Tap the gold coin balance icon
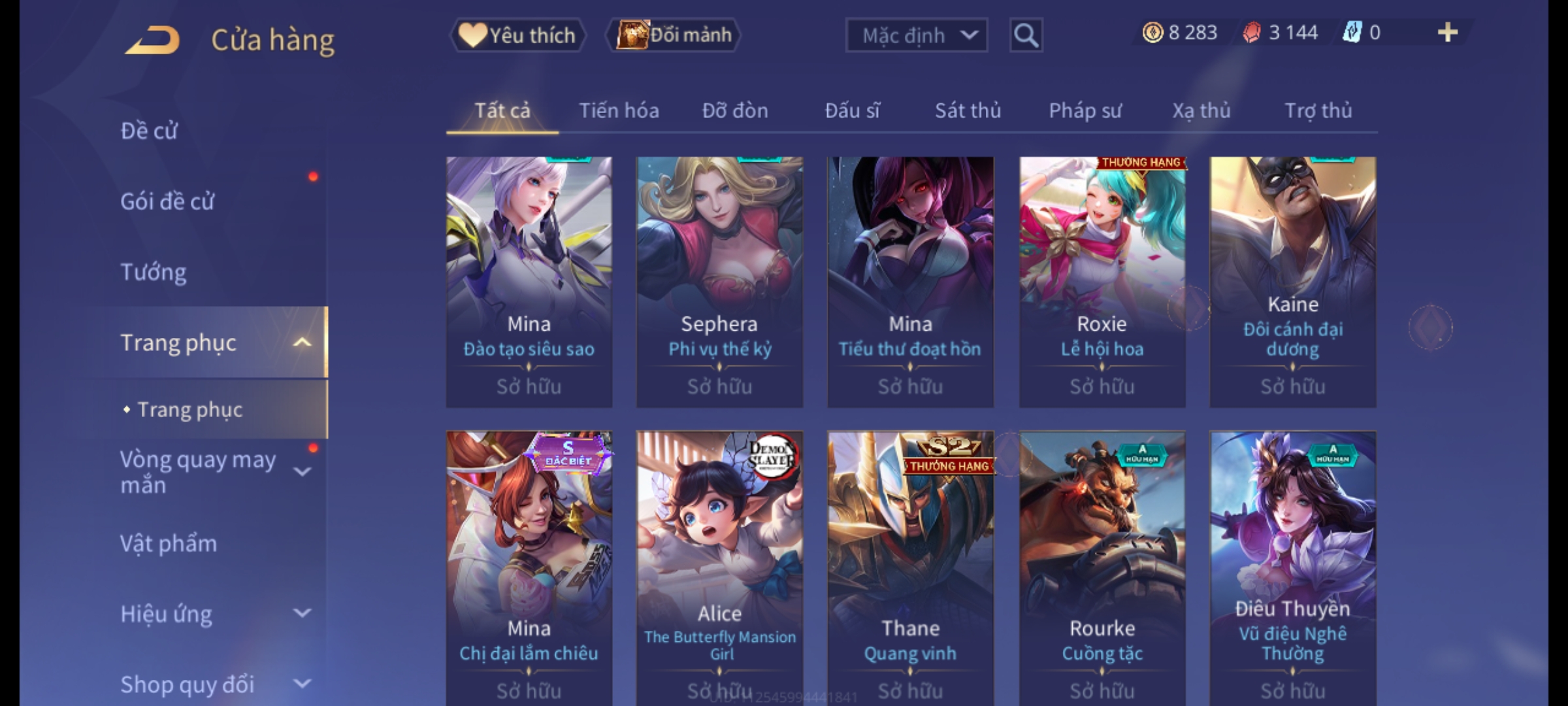1568x706 pixels. 1152,33
